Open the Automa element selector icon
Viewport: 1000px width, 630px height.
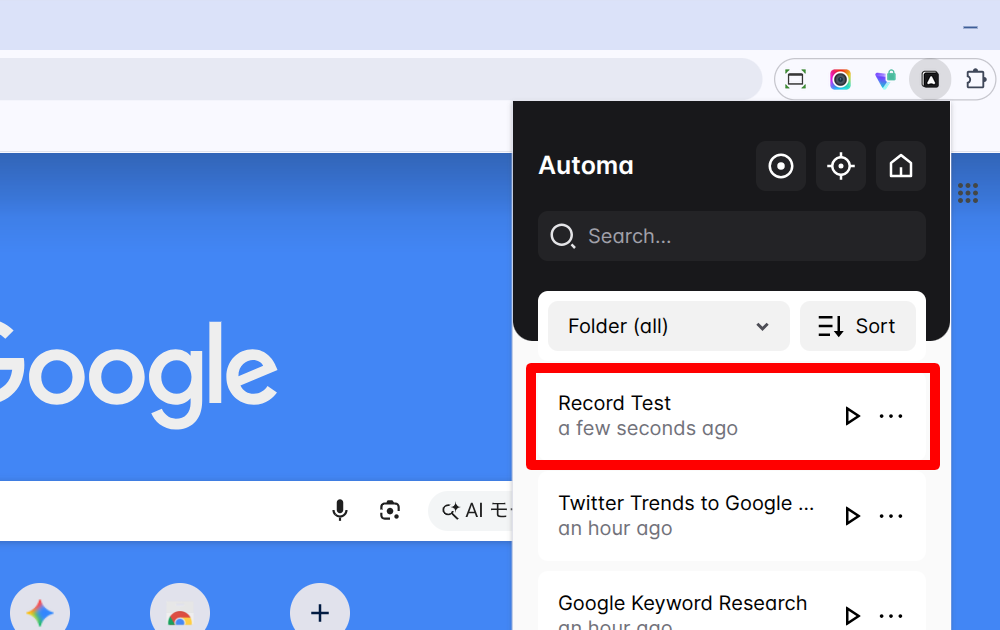click(841, 166)
